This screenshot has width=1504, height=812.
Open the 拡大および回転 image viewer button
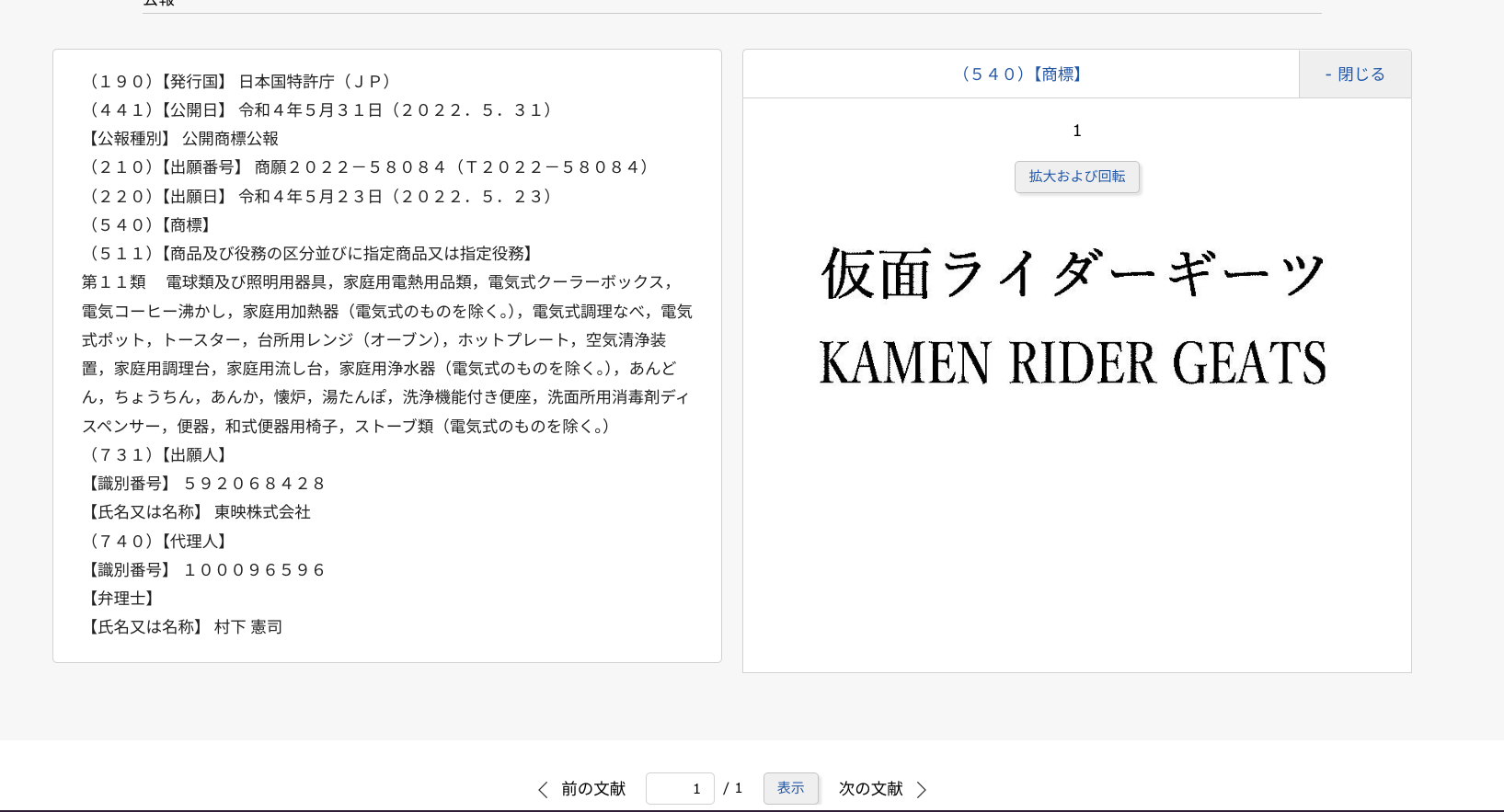[x=1076, y=177]
